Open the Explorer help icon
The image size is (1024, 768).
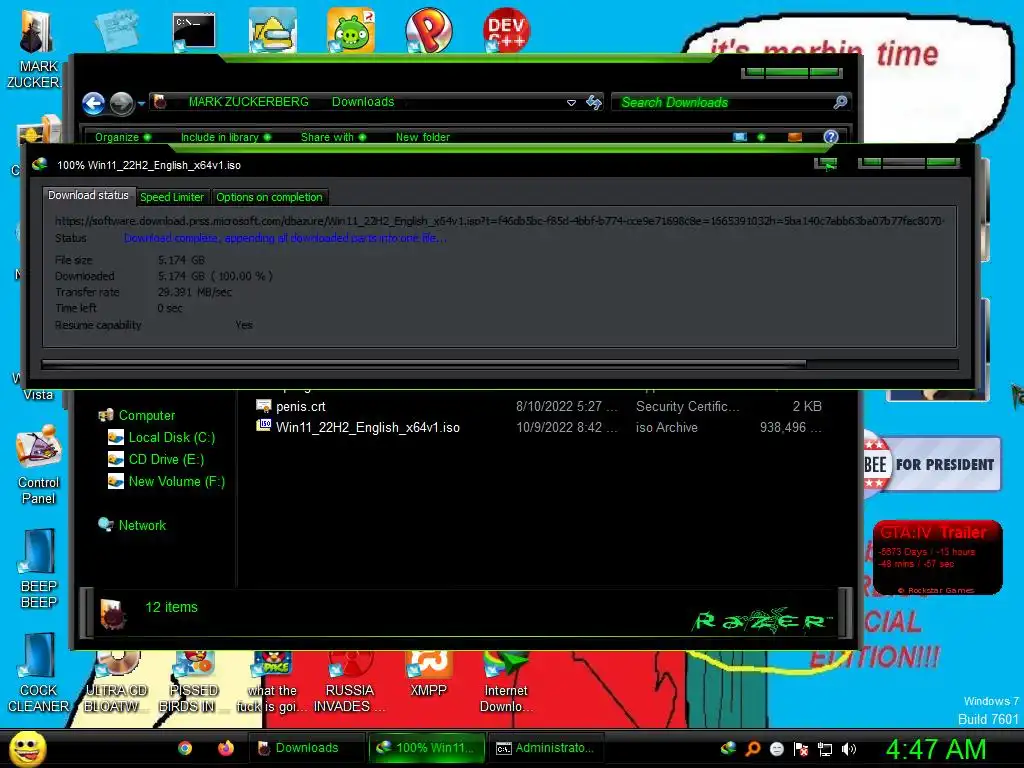(831, 136)
